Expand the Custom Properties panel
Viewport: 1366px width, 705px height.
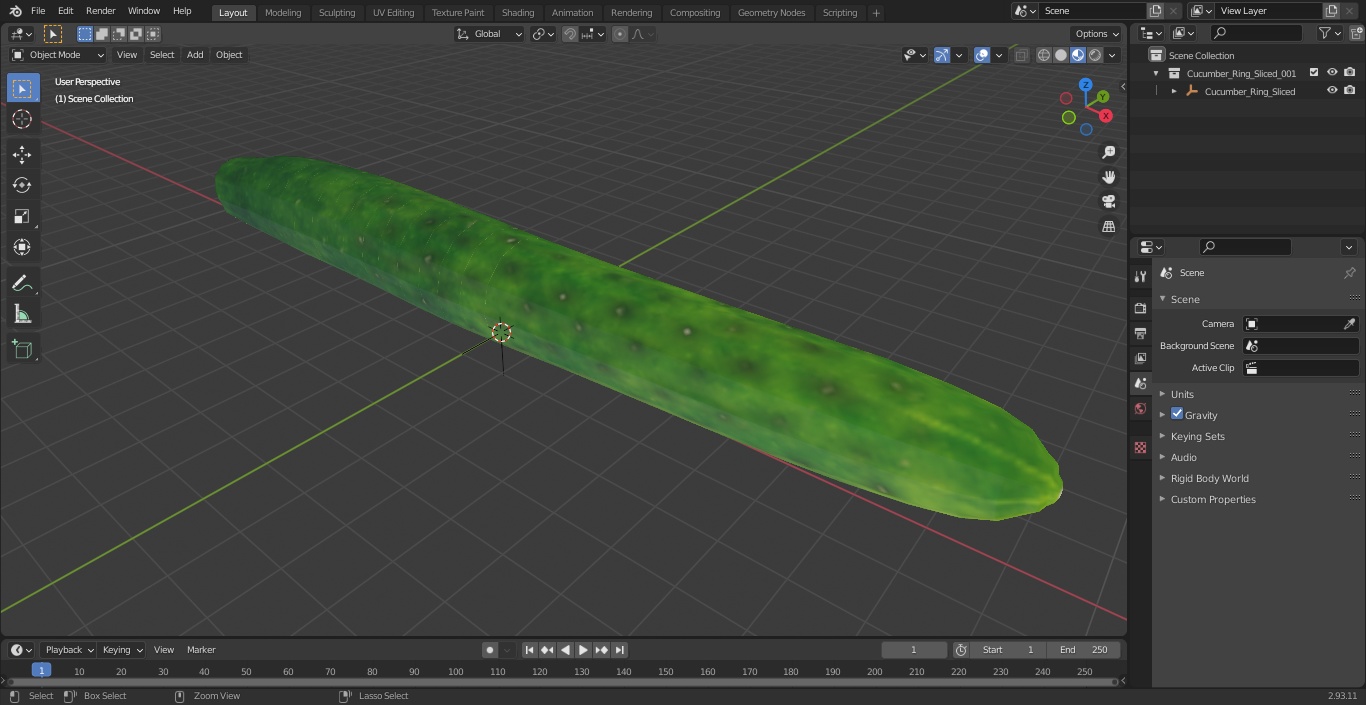click(x=1213, y=499)
